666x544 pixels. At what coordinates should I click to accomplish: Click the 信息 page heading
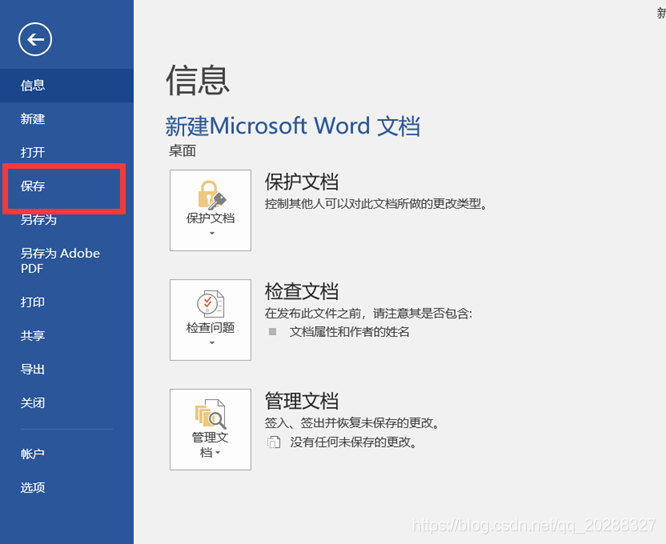point(198,80)
